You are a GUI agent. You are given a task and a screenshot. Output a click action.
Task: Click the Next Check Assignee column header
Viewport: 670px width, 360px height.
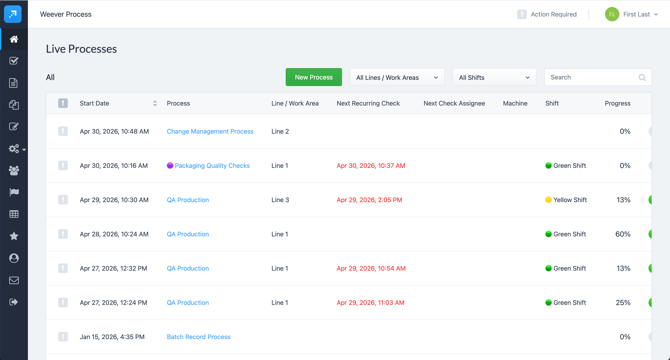point(454,103)
